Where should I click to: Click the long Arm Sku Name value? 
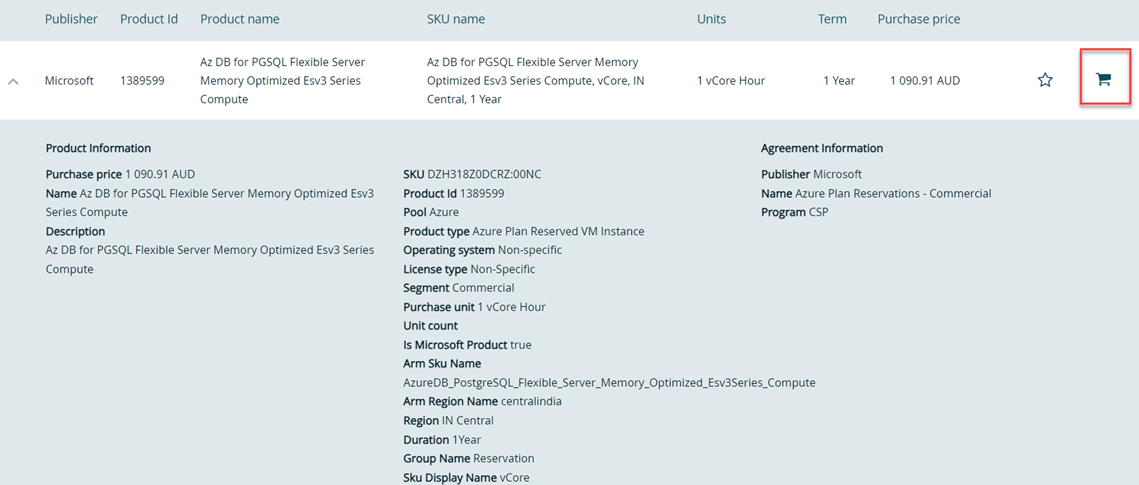[x=609, y=383]
